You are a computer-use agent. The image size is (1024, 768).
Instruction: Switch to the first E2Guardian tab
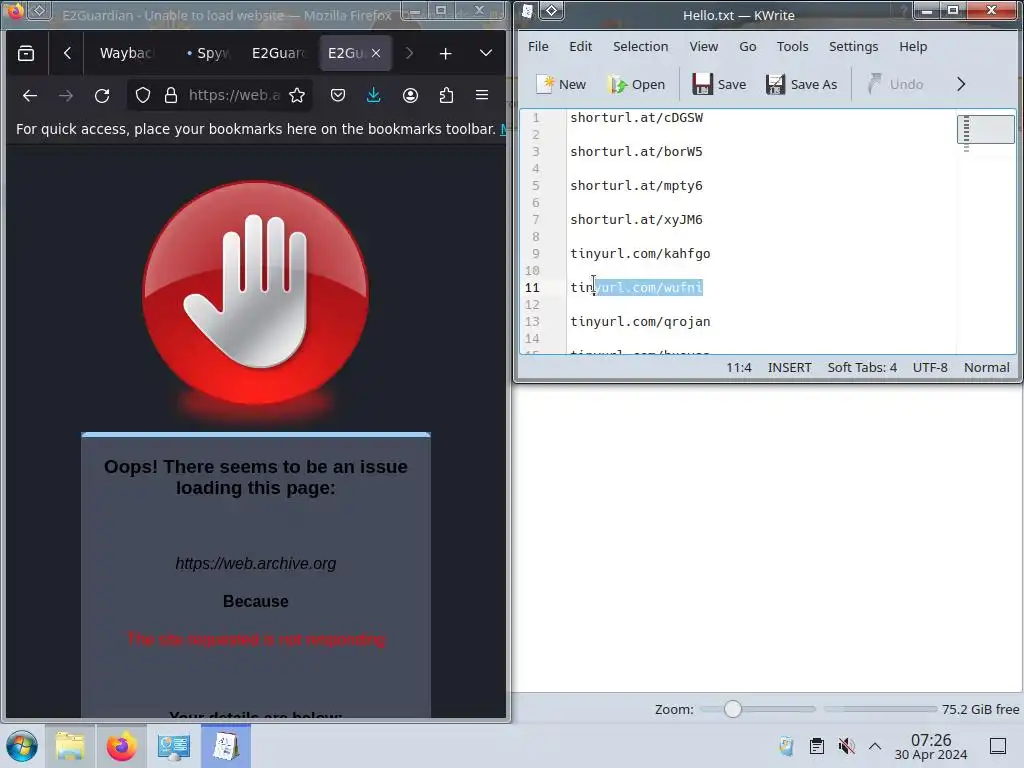(x=278, y=54)
